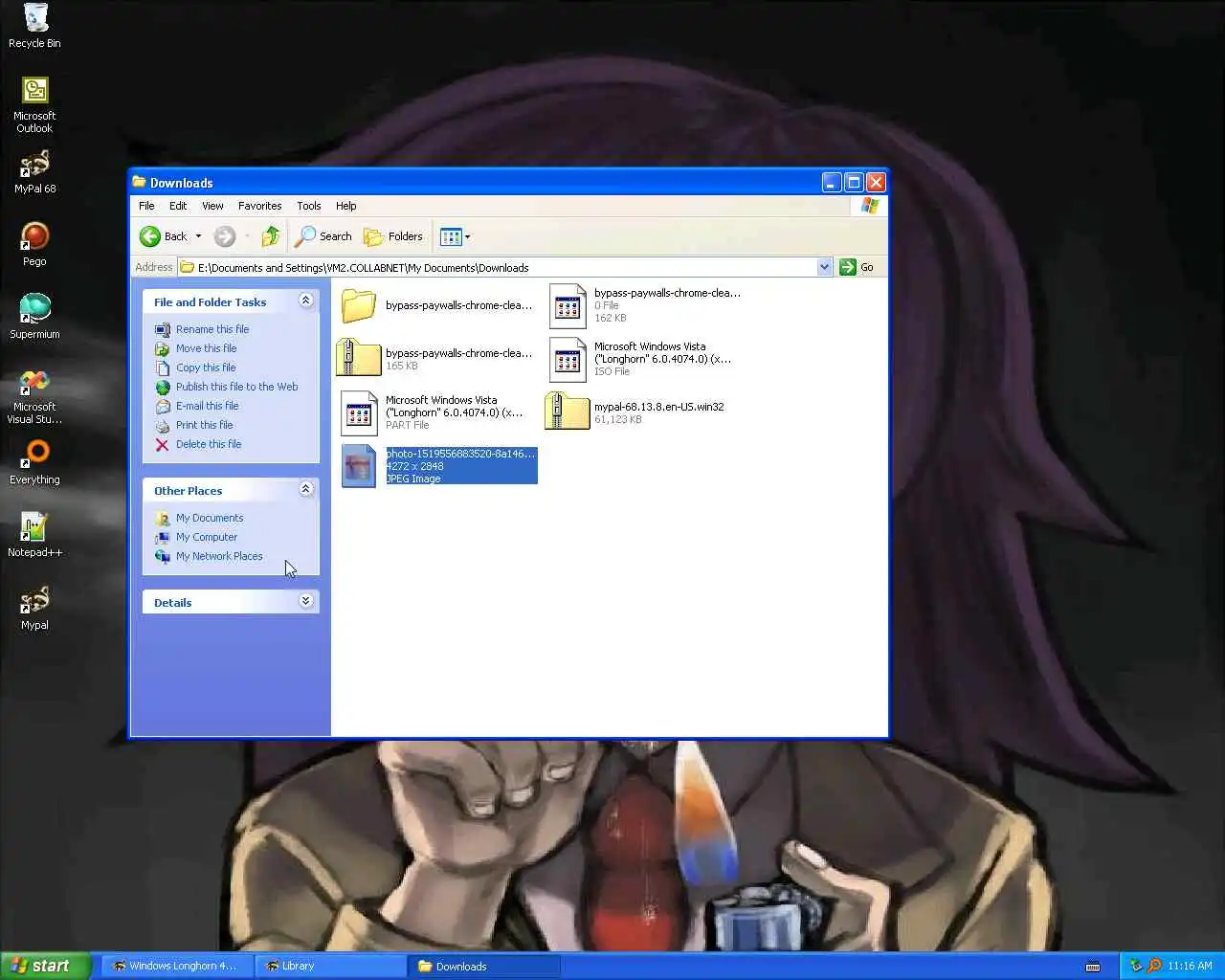Viewport: 1225px width, 980px height.
Task: Open Microsoft Outlook desktop icon
Action: 34,104
